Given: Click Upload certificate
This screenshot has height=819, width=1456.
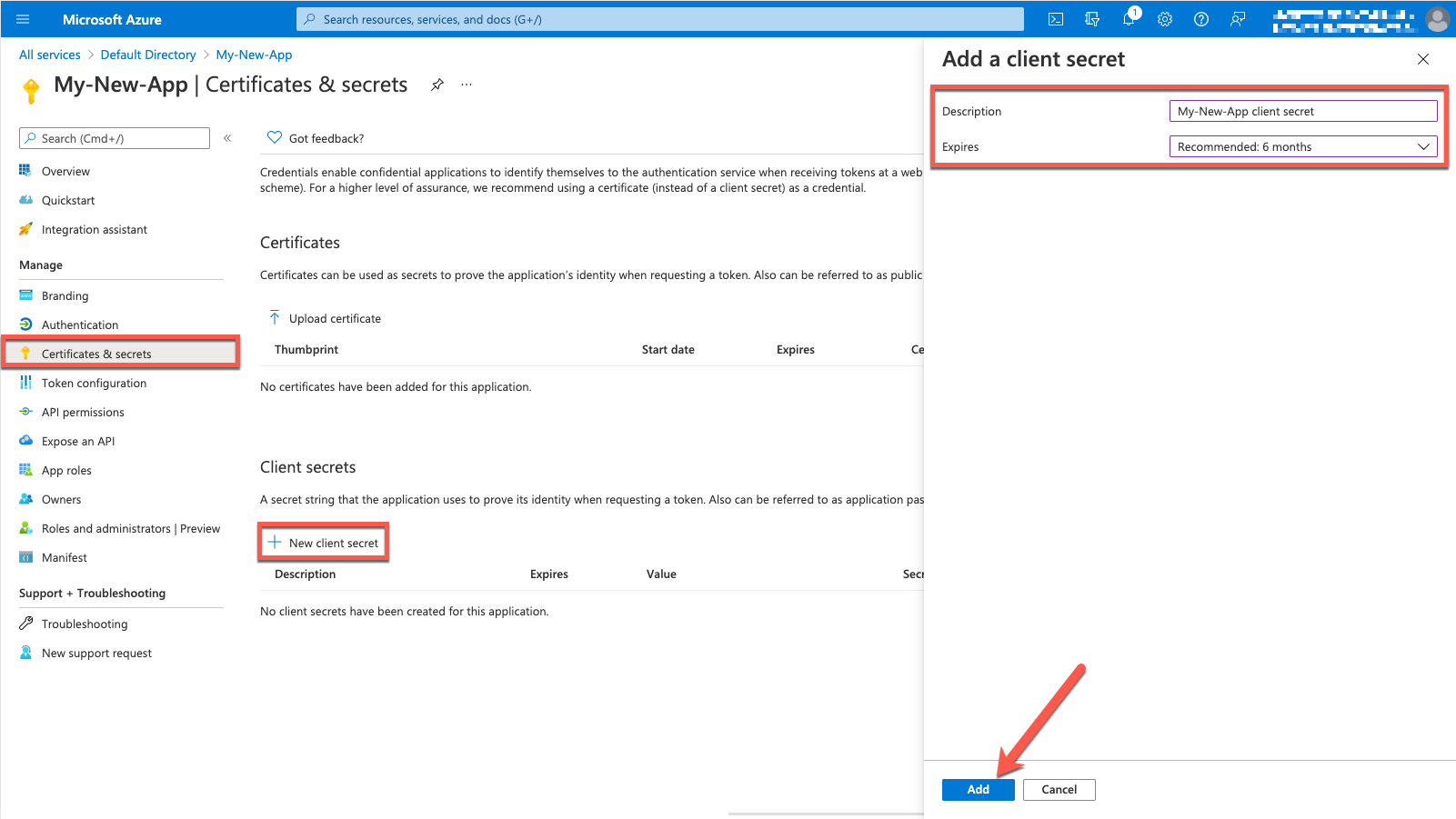Looking at the screenshot, I should [326, 318].
